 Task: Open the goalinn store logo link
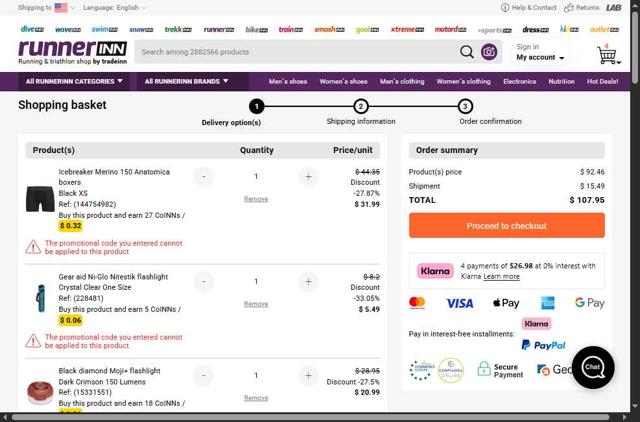tap(367, 29)
